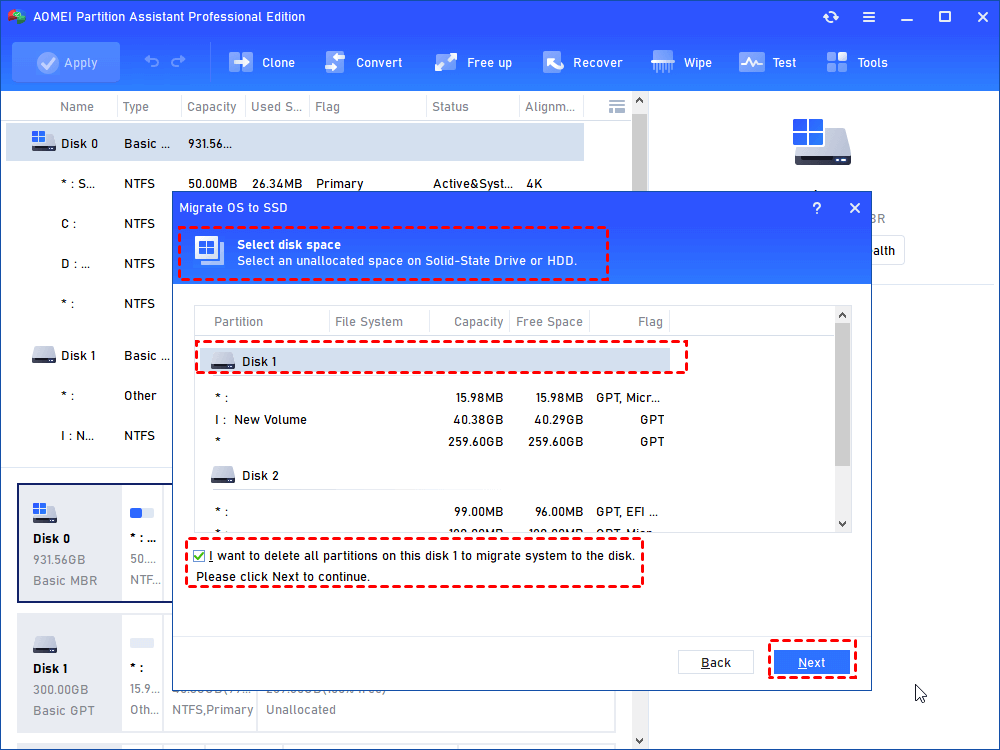Select Disk 2 in the dialog list
This screenshot has width=1000, height=750.
tap(435, 475)
